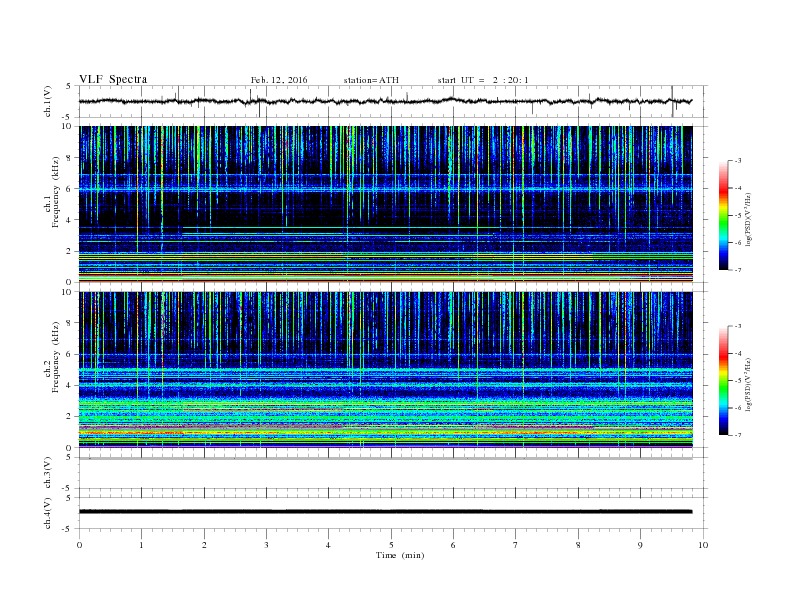792x612 pixels.
Task: Click the 'ch.1(V)' waveform axis label
Action: coord(47,101)
